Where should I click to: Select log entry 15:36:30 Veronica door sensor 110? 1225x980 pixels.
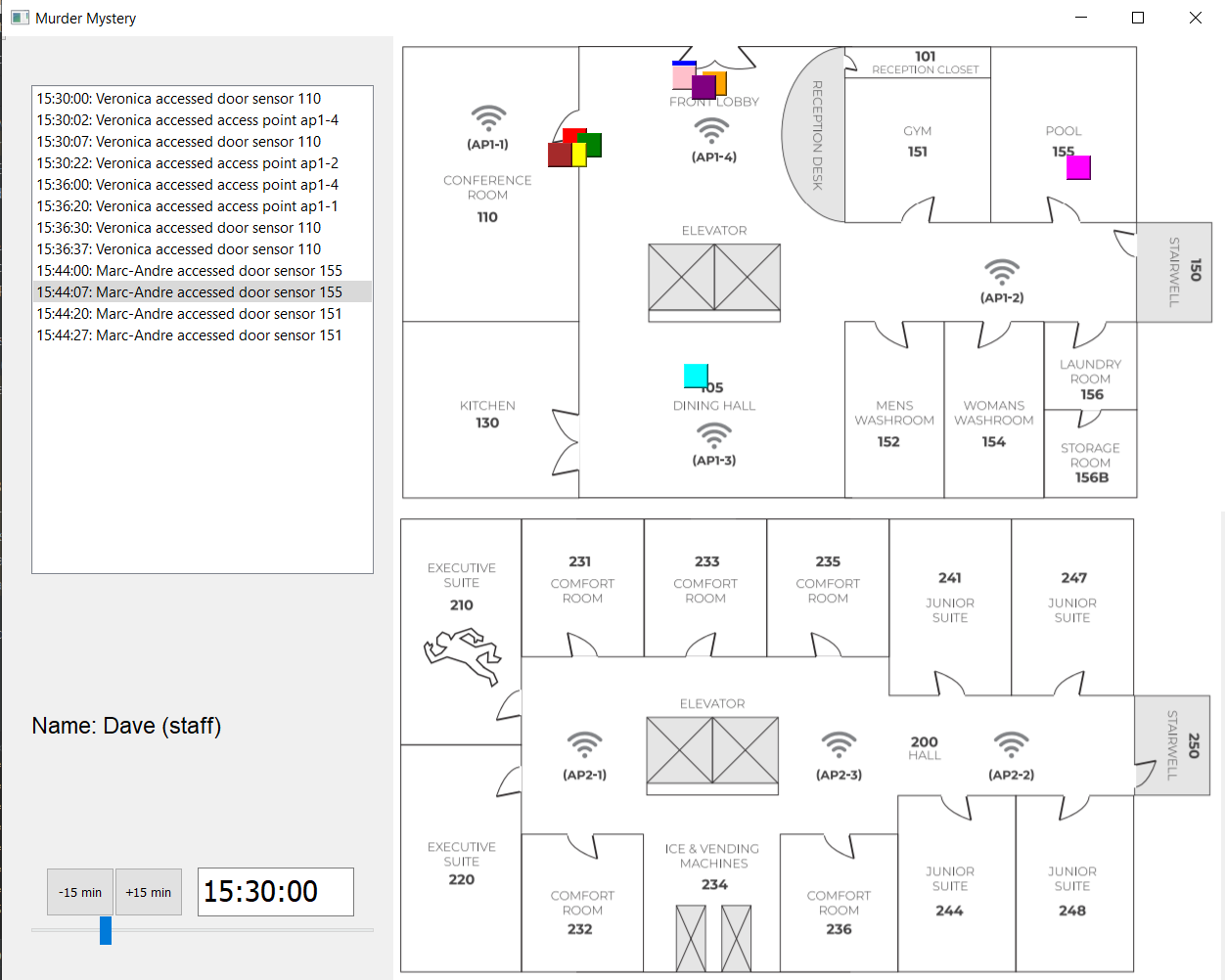[202, 228]
